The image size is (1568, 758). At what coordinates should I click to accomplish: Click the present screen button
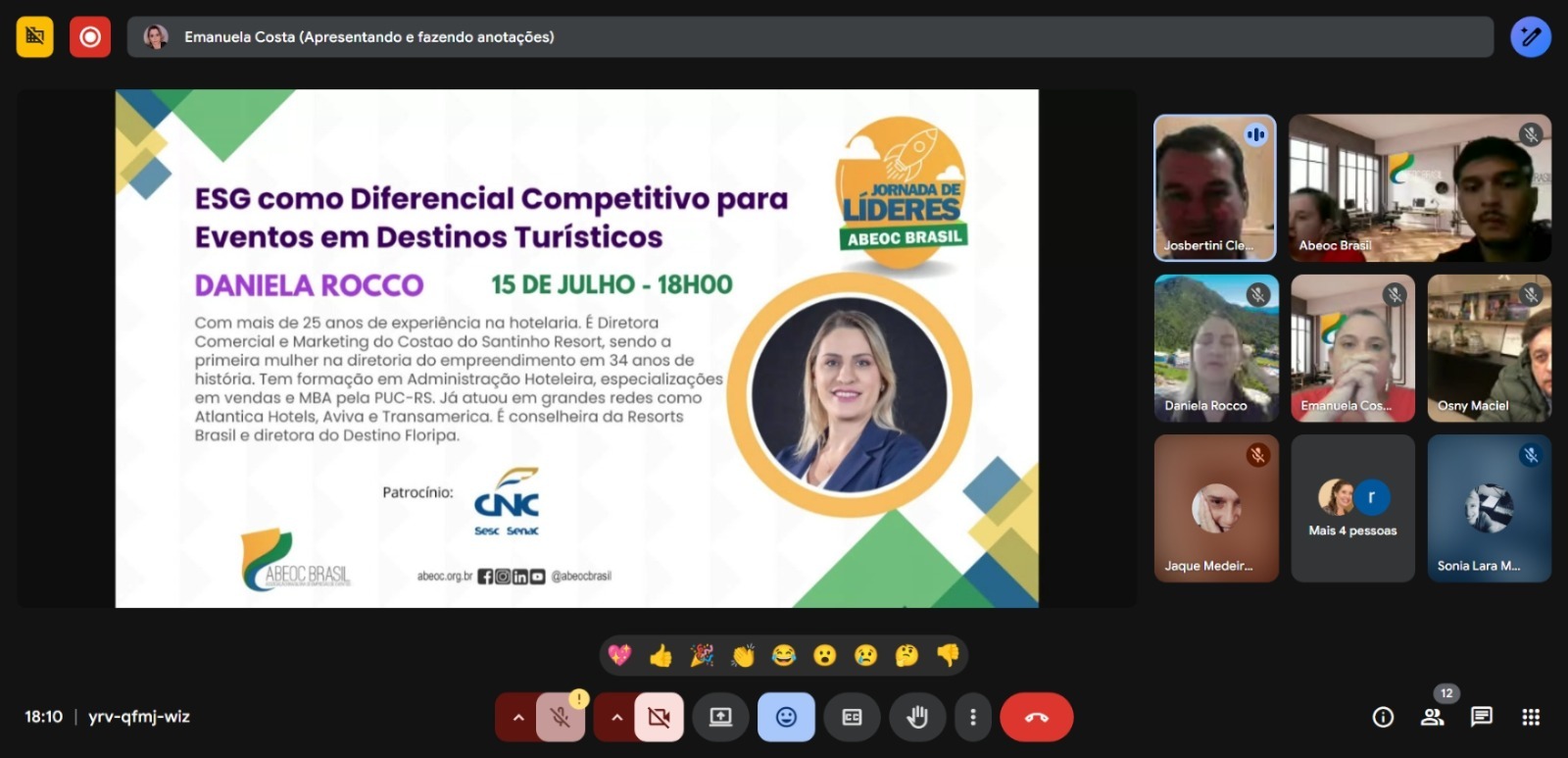(x=721, y=718)
